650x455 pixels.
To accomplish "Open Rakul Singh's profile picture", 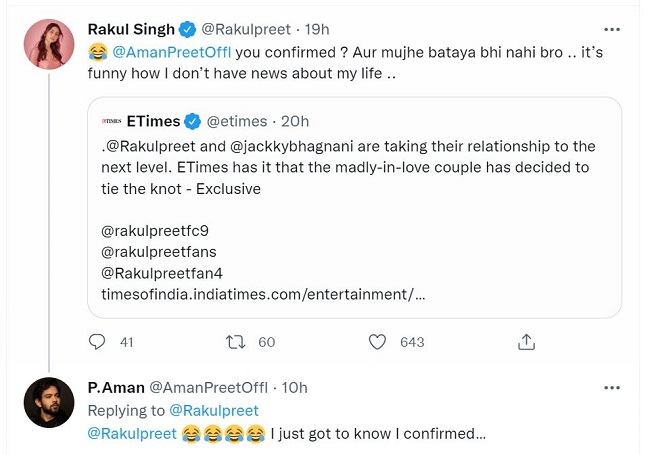I will 46,43.
